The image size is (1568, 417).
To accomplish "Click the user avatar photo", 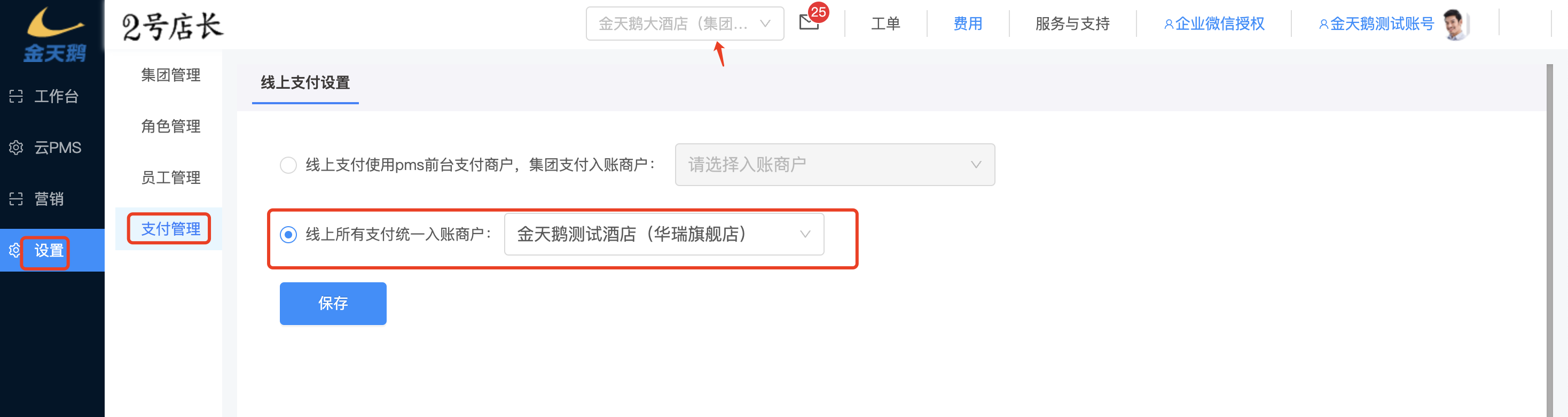I will tap(1455, 25).
